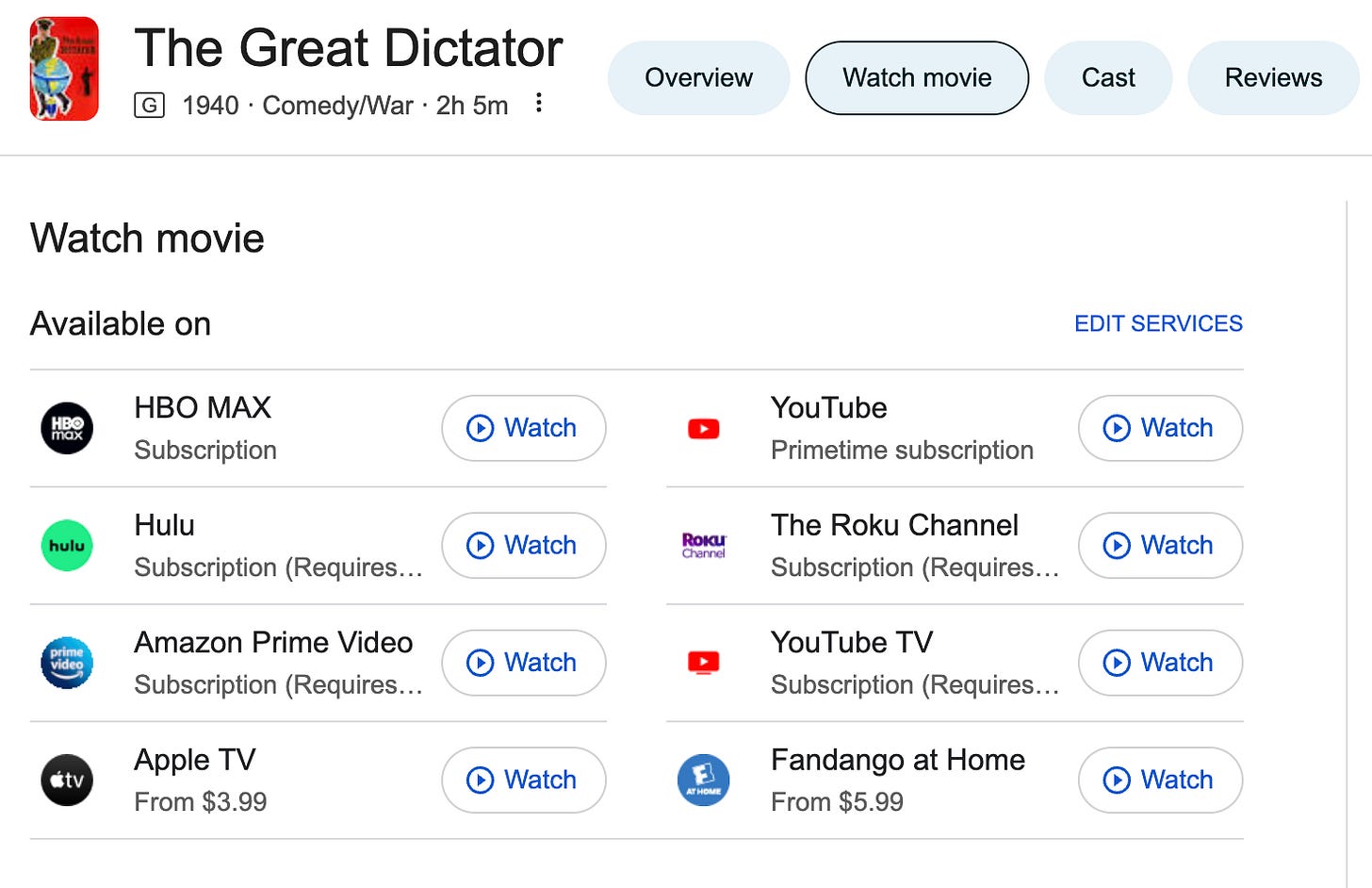Select the Fandango at Home name

(x=898, y=760)
